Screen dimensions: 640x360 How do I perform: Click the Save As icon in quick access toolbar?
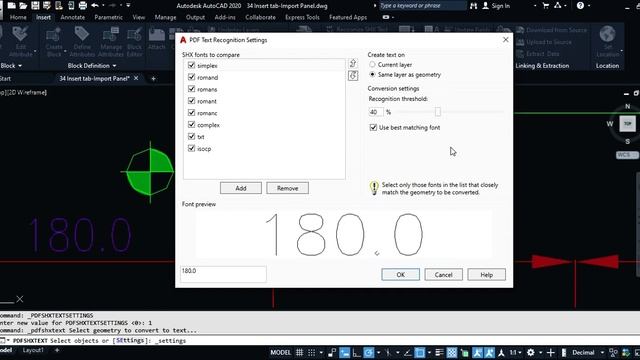(47, 5)
